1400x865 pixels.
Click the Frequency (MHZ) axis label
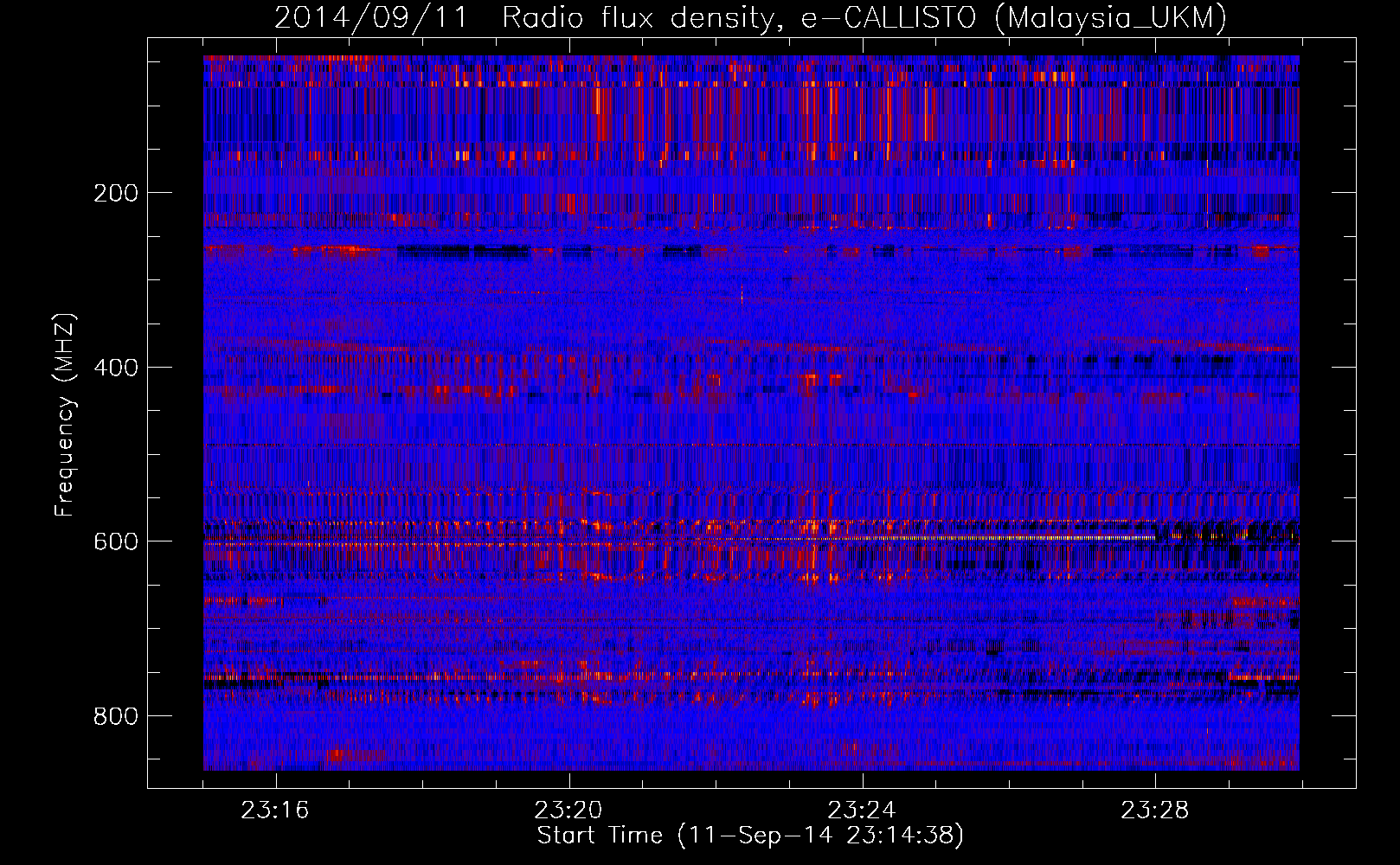[65, 415]
